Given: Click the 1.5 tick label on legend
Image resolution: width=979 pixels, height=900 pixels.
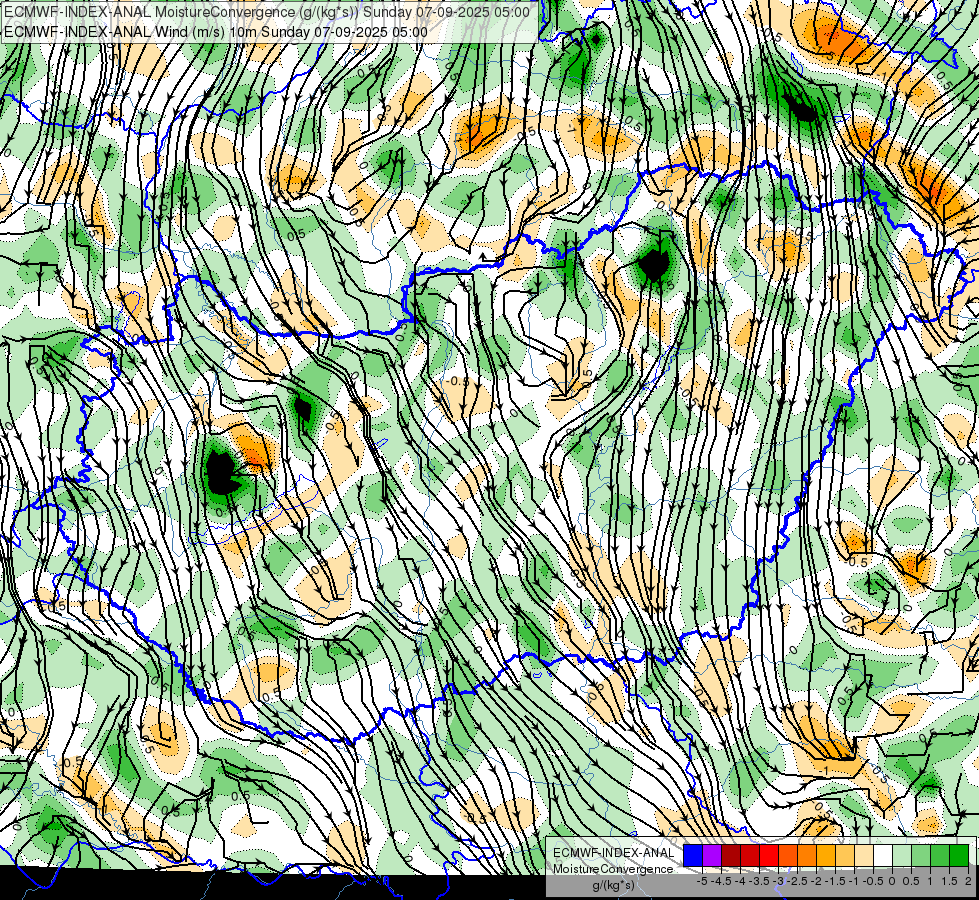Looking at the screenshot, I should pyautogui.click(x=950, y=881).
